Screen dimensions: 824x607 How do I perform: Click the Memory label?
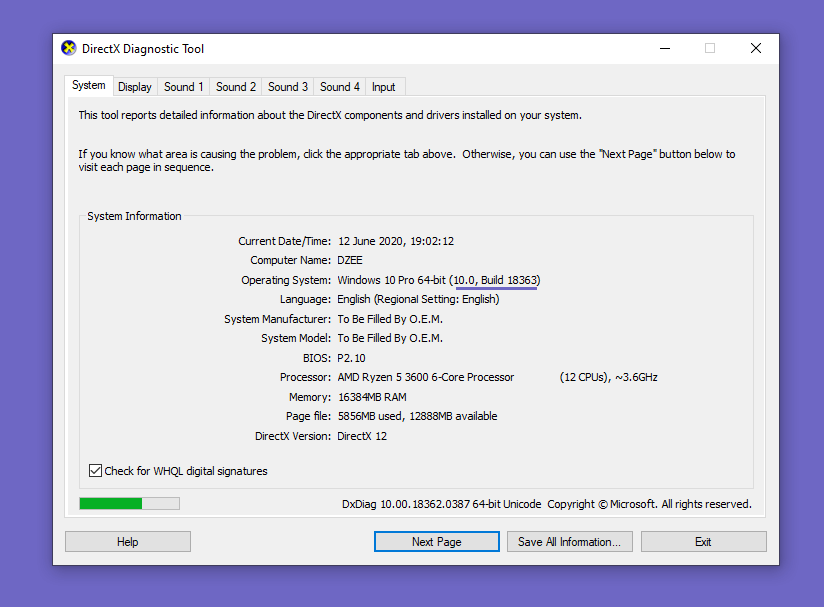(x=310, y=397)
